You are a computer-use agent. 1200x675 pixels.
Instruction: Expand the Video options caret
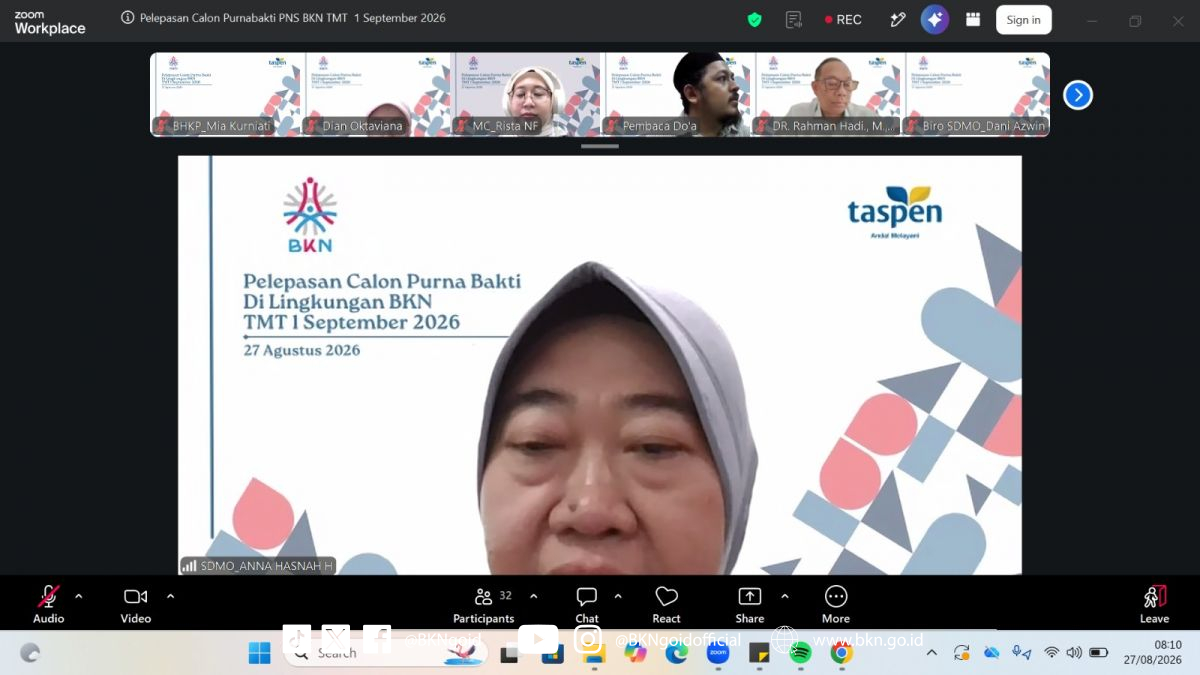pos(170,596)
